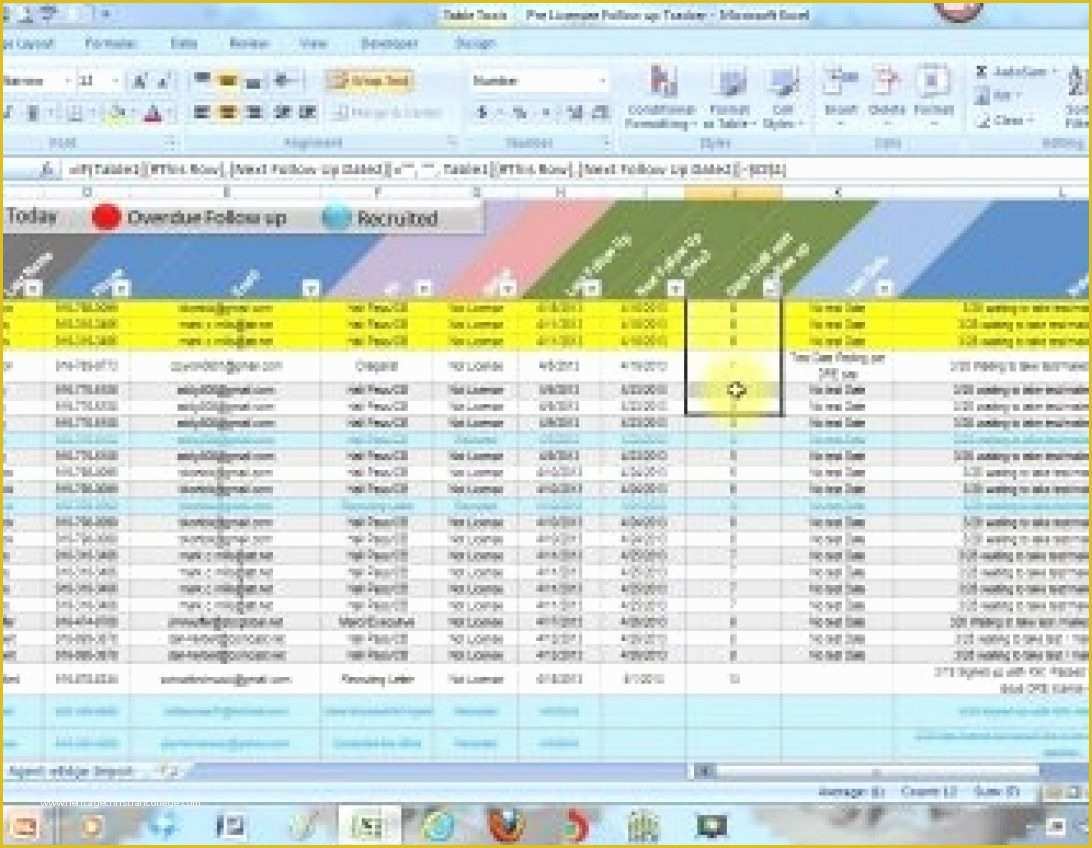Toggle middle vertical alignment
Image resolution: width=1092 pixels, height=848 pixels.
pyautogui.click(x=228, y=81)
